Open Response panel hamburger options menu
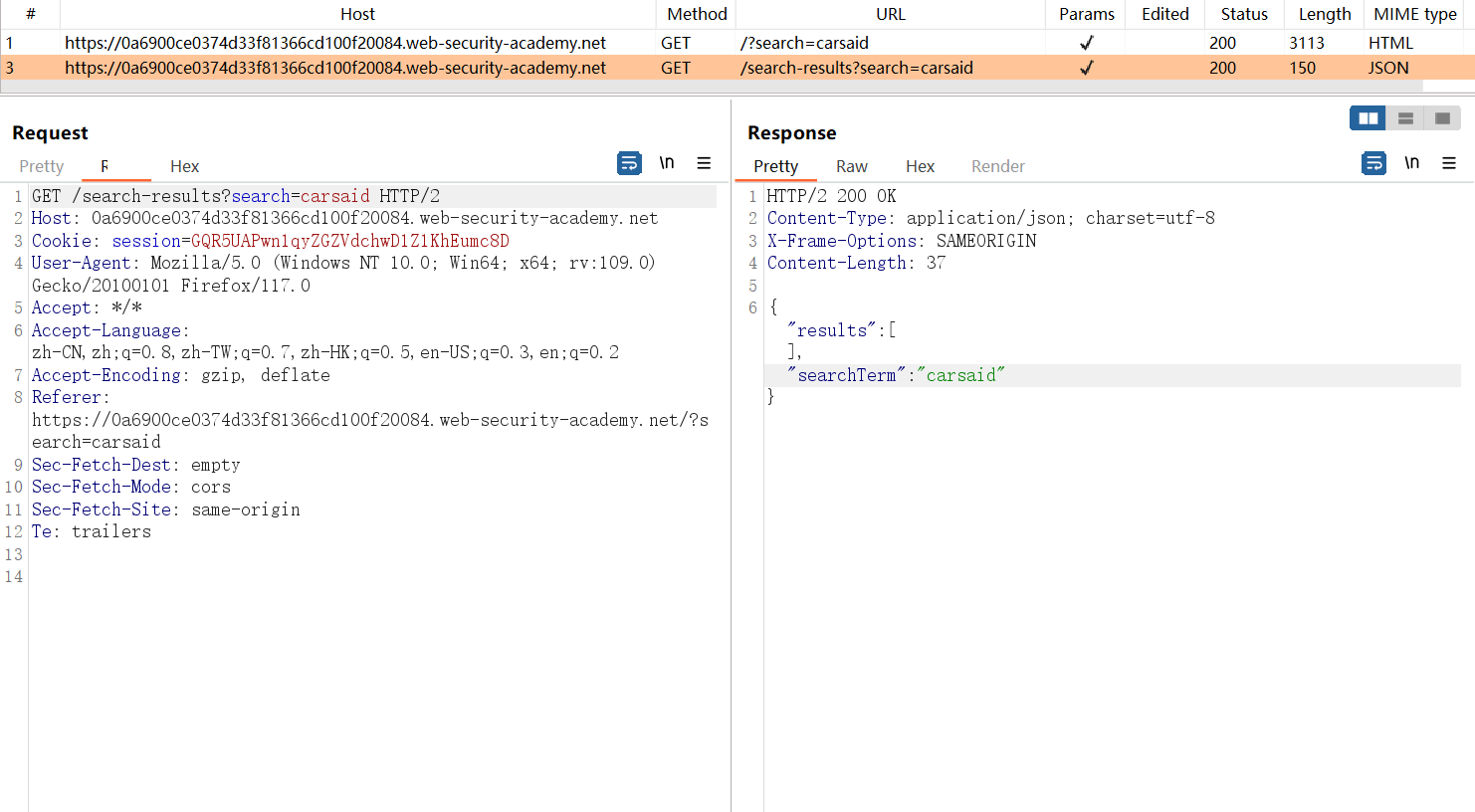Screen dimensions: 1475x812 (x=1449, y=163)
